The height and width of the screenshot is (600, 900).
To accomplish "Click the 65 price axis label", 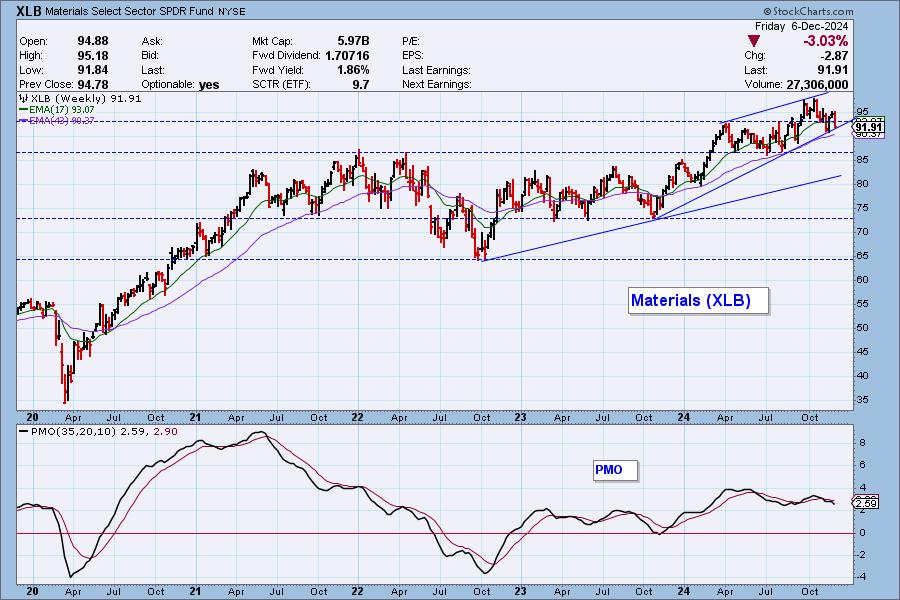I will (x=862, y=256).
